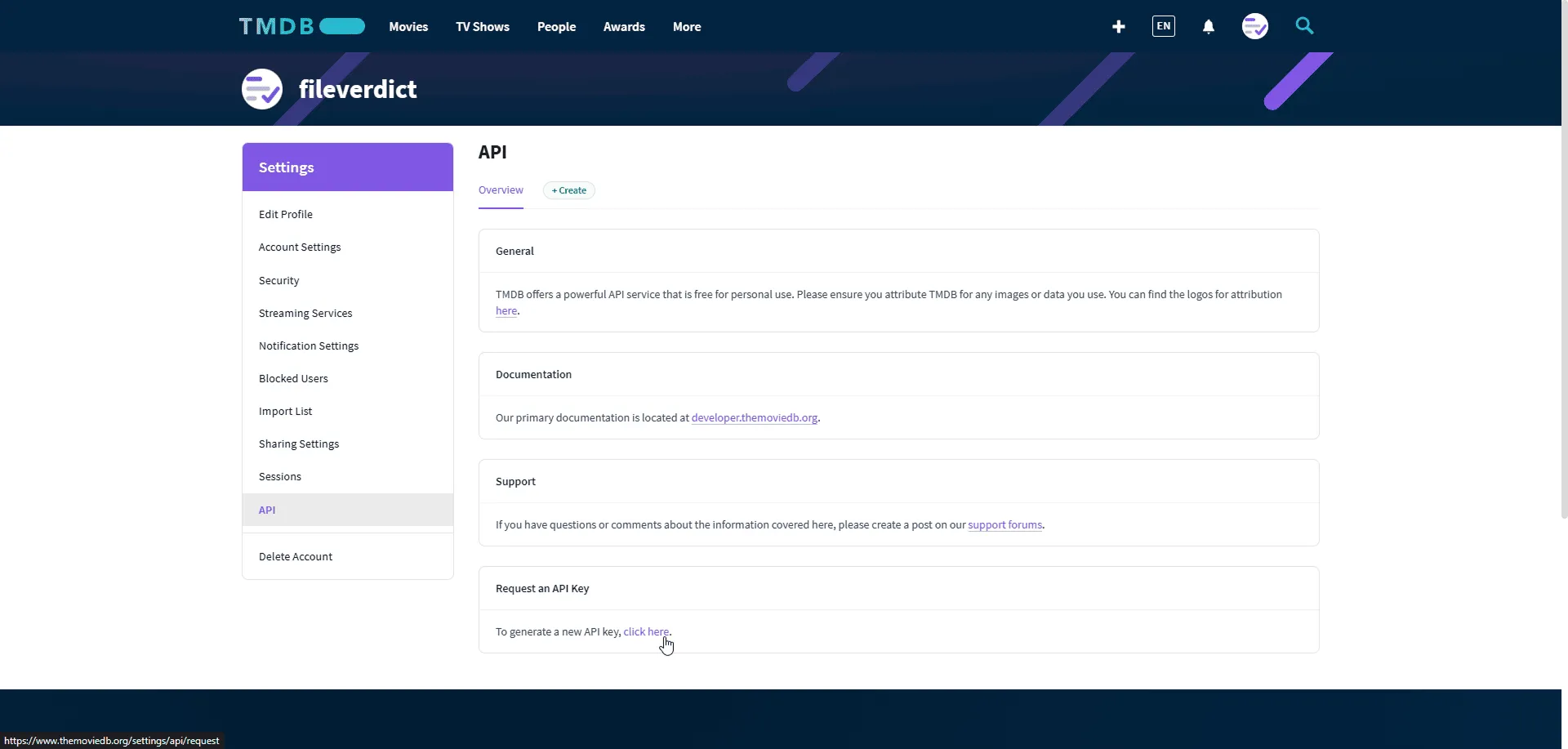Screen dimensions: 1568x749
Task: Open the EN language selector
Action: click(1164, 26)
